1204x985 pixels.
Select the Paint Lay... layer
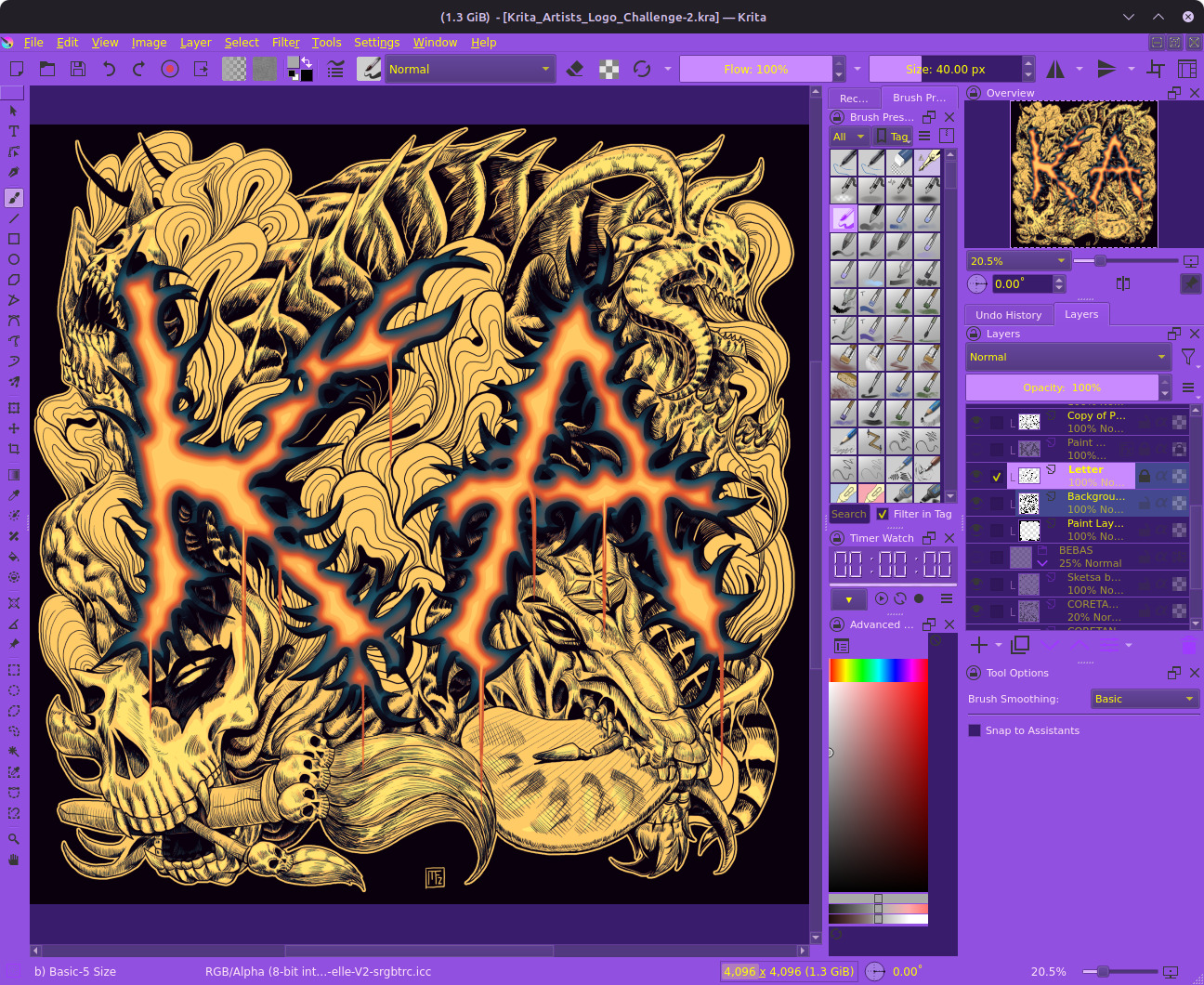pos(1095,530)
